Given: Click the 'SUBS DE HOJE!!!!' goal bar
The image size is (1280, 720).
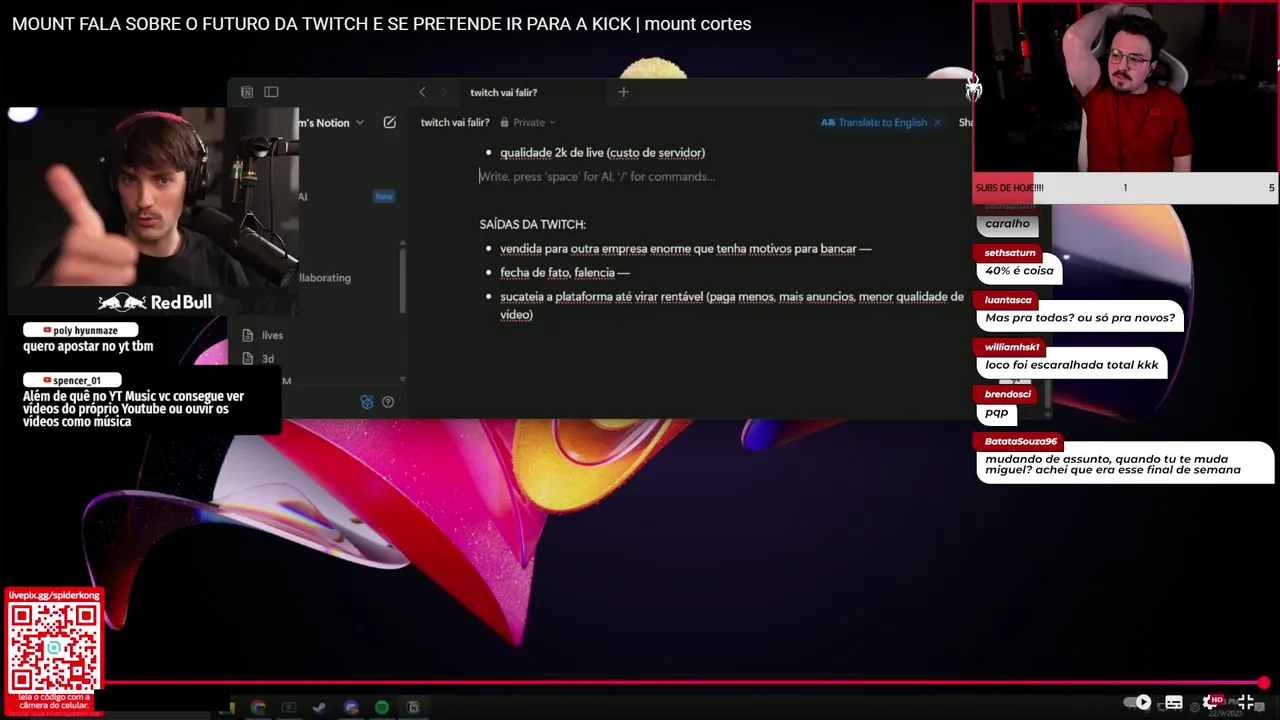Looking at the screenshot, I should [1125, 188].
